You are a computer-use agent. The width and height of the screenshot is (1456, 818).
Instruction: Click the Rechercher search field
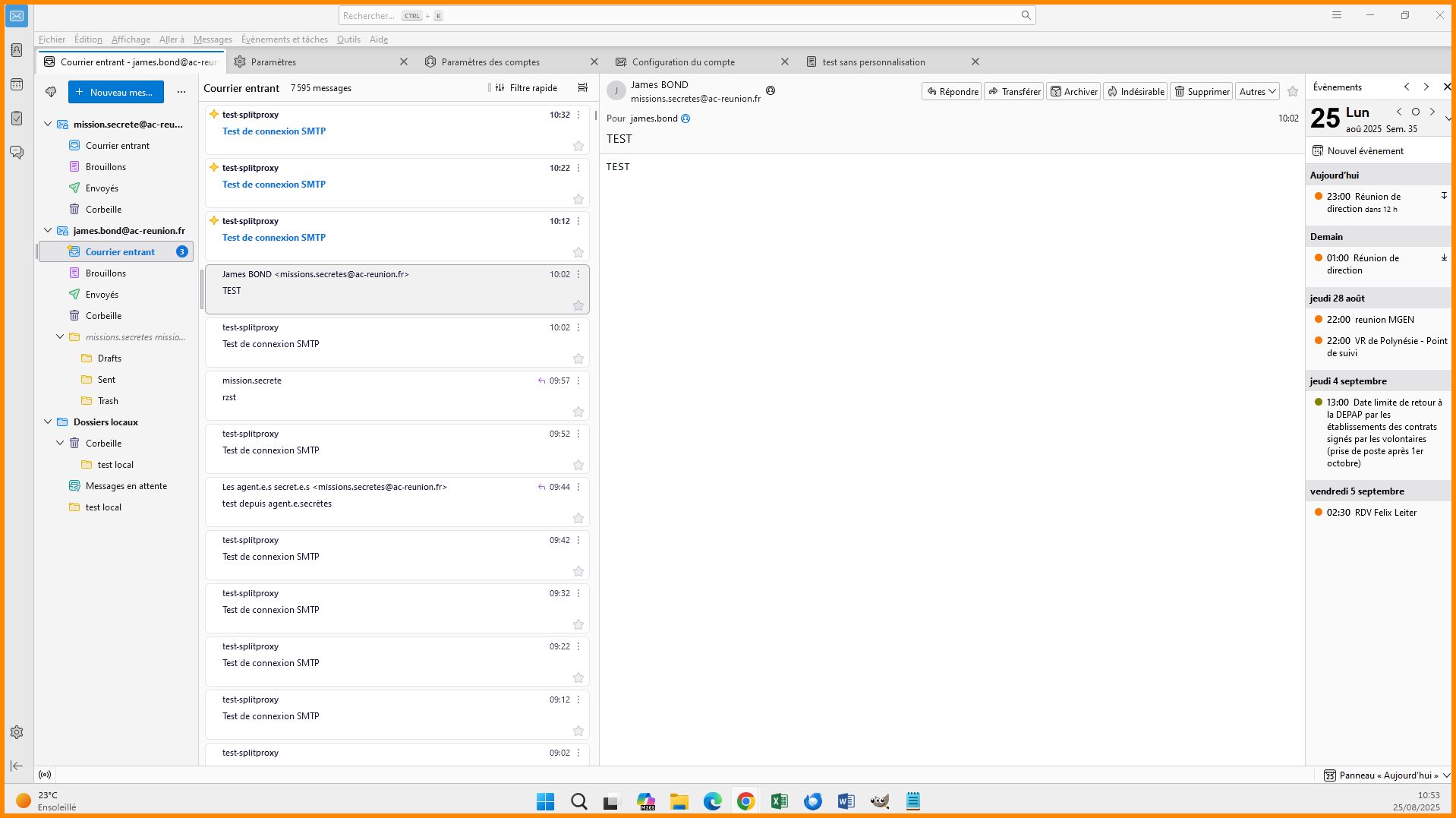point(683,15)
